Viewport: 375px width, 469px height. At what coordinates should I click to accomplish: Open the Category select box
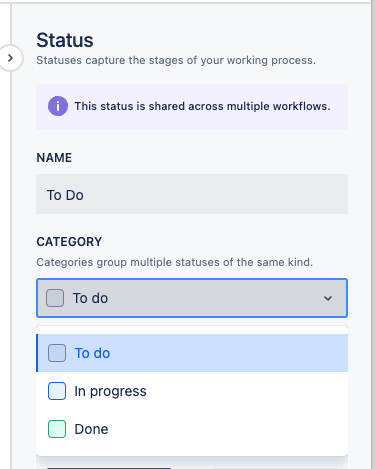pos(192,298)
